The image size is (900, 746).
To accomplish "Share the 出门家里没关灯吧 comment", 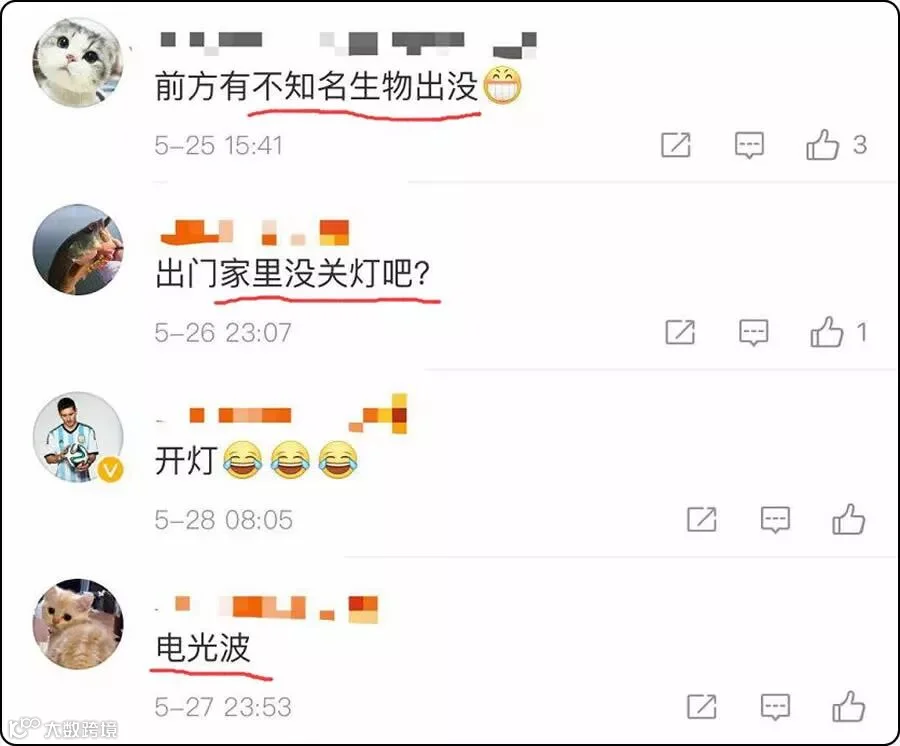I will 680,332.
